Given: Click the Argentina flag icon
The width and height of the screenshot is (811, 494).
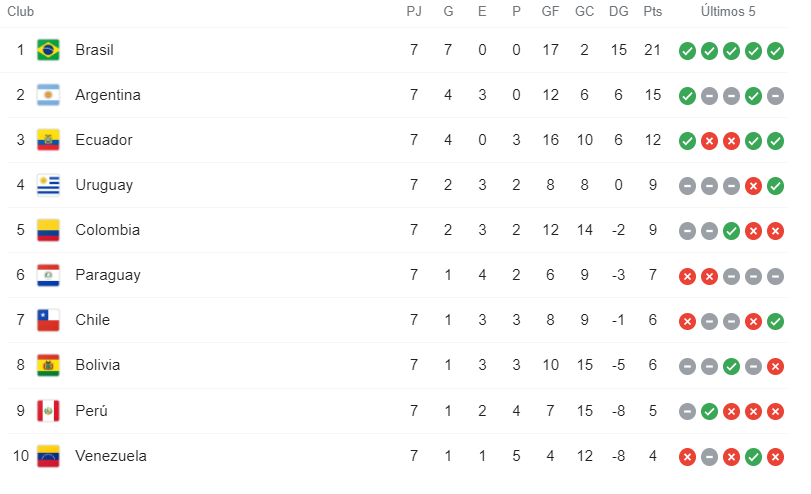Looking at the screenshot, I should pyautogui.click(x=48, y=95).
